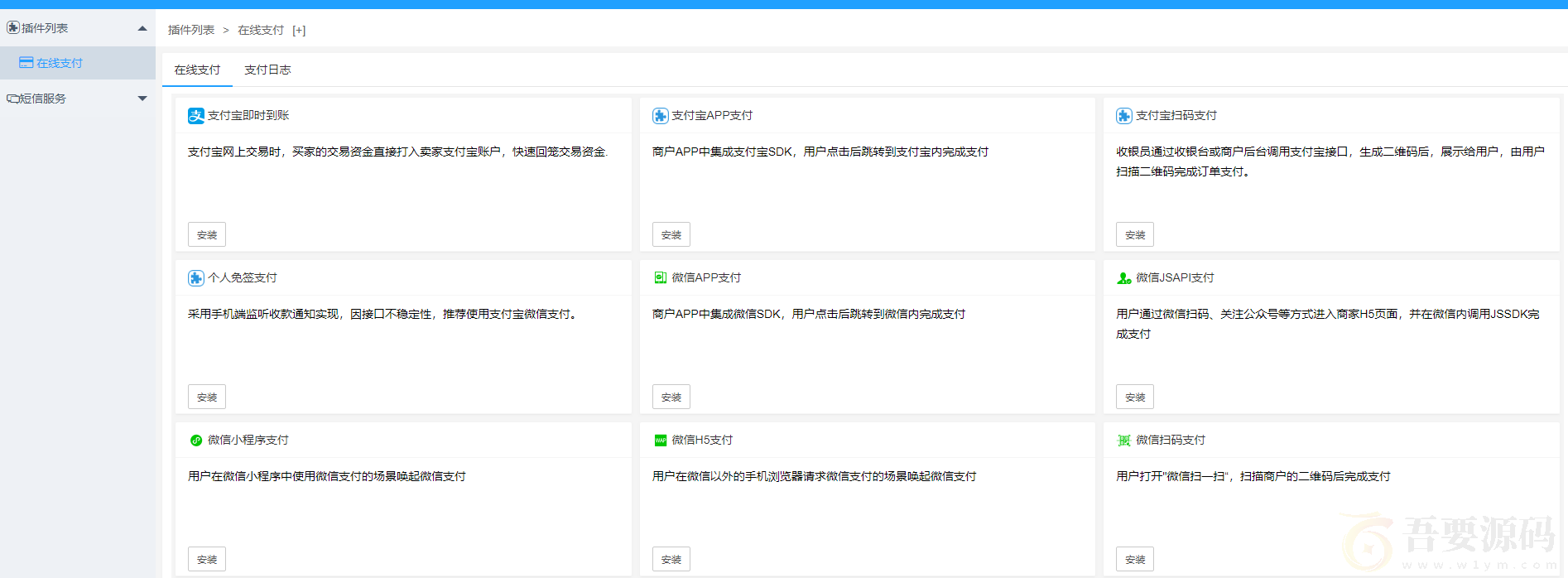Install the 微信小程序支付 plugin
The width and height of the screenshot is (1568, 578).
[x=207, y=559]
